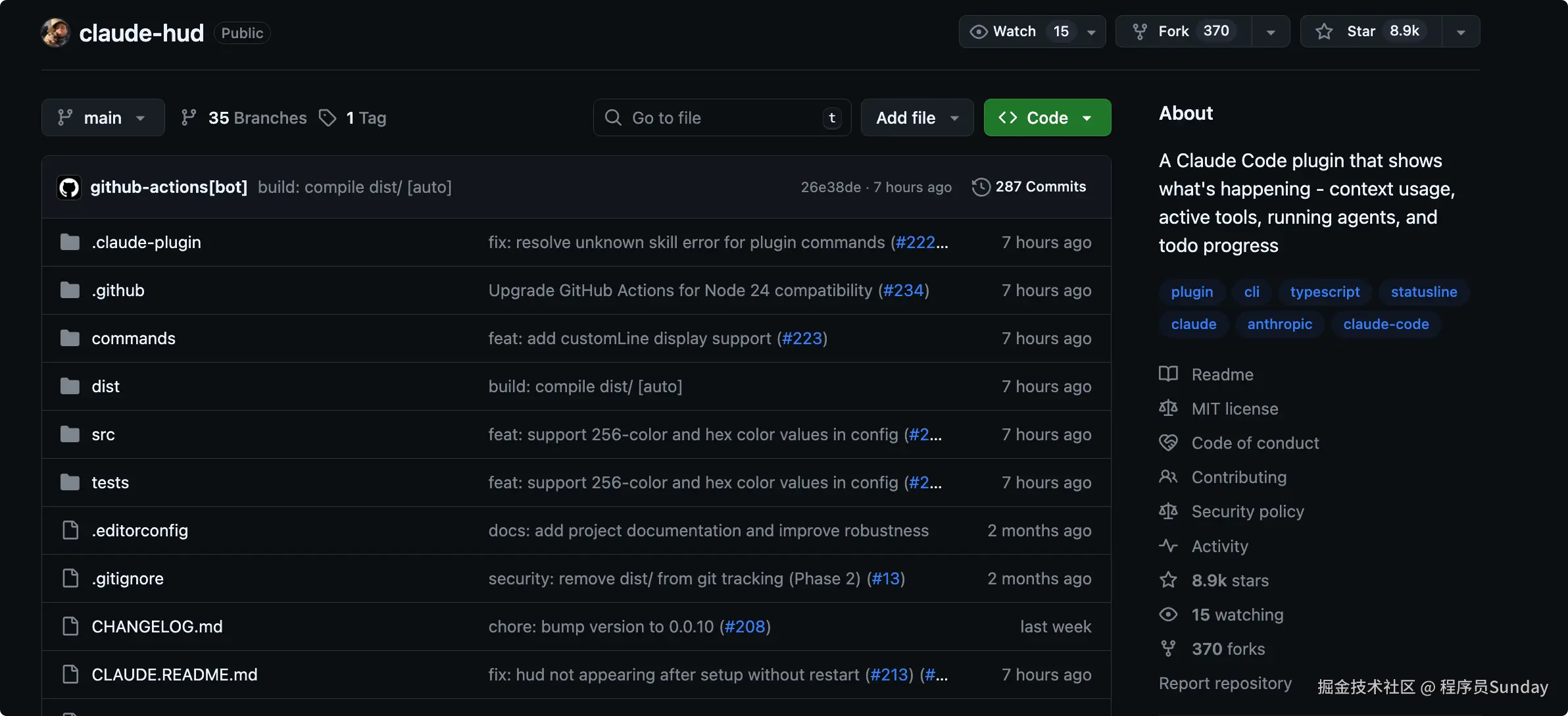Open the main branch selector dropdown
This screenshot has width=1568, height=716.
point(103,118)
